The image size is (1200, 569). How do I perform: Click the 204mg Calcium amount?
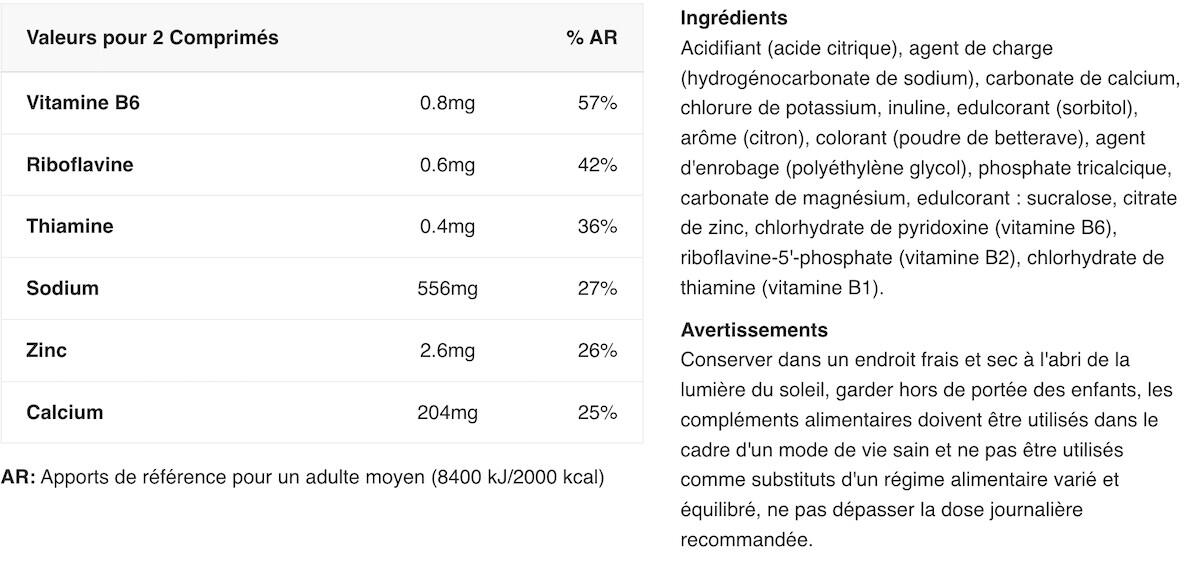point(447,413)
